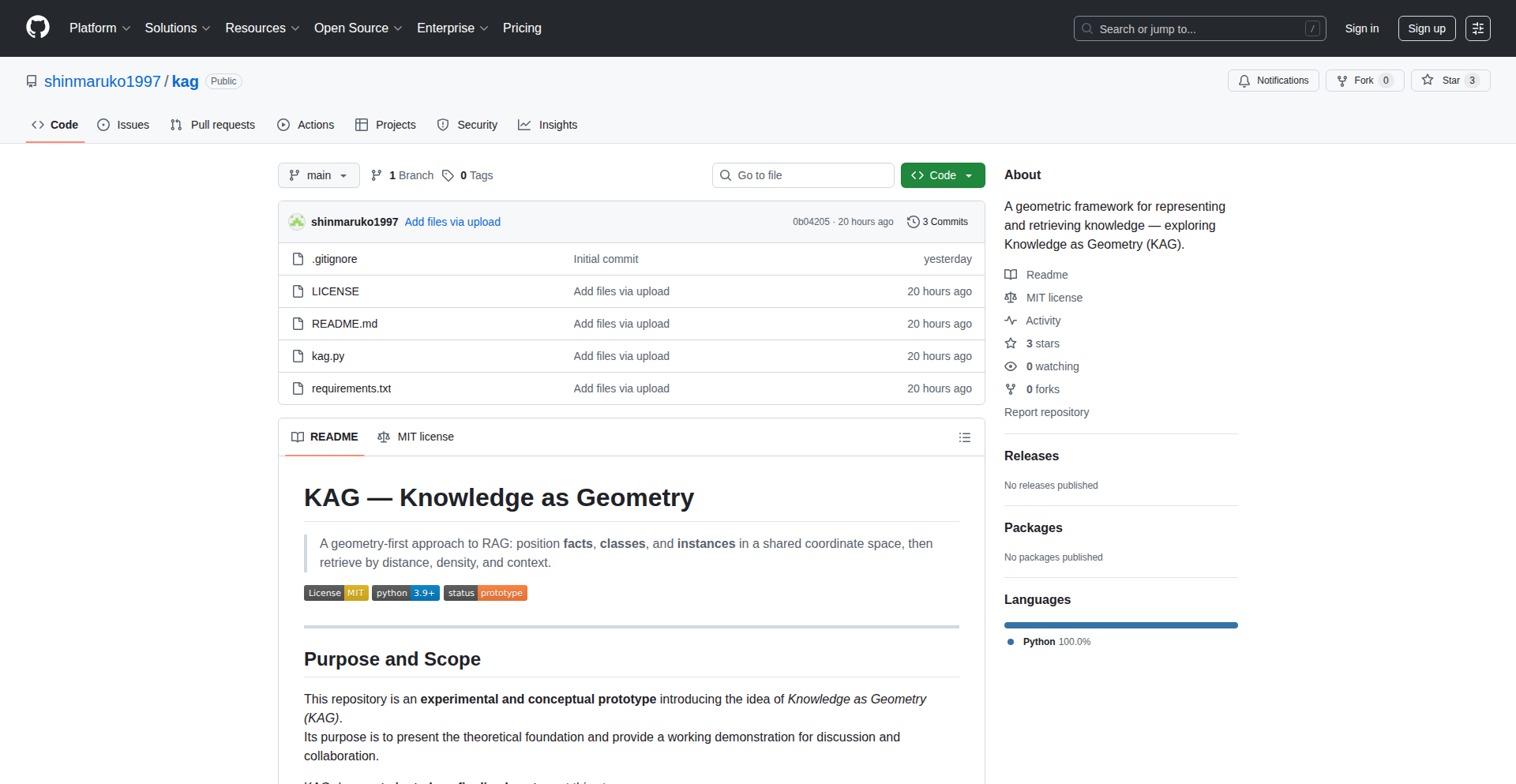This screenshot has width=1516, height=784.
Task: Open the green Code dropdown
Action: (942, 175)
